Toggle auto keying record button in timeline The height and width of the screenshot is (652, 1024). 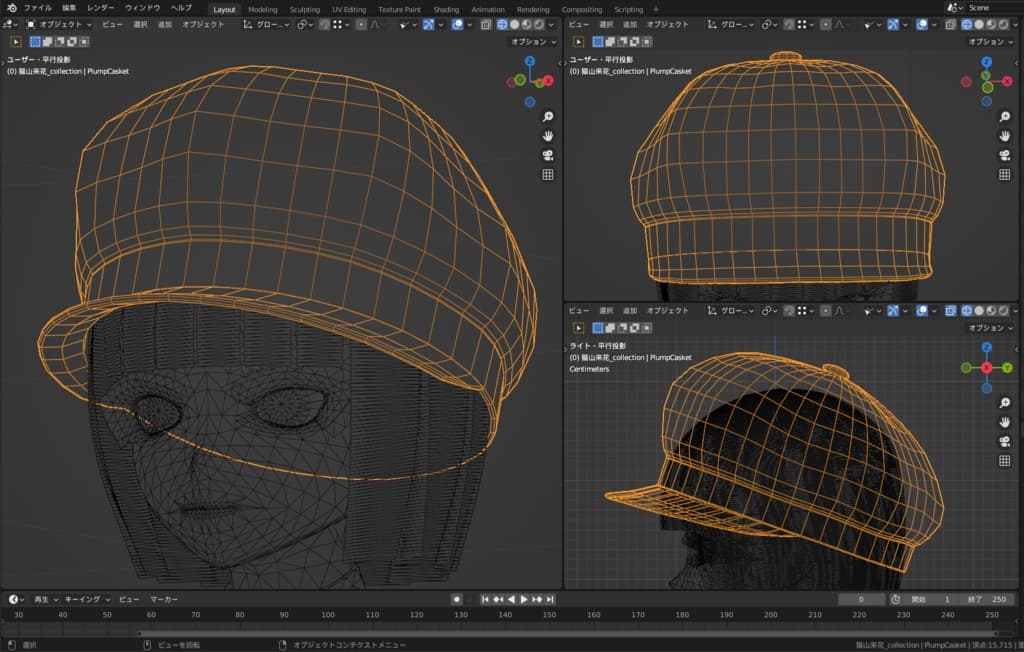456,599
